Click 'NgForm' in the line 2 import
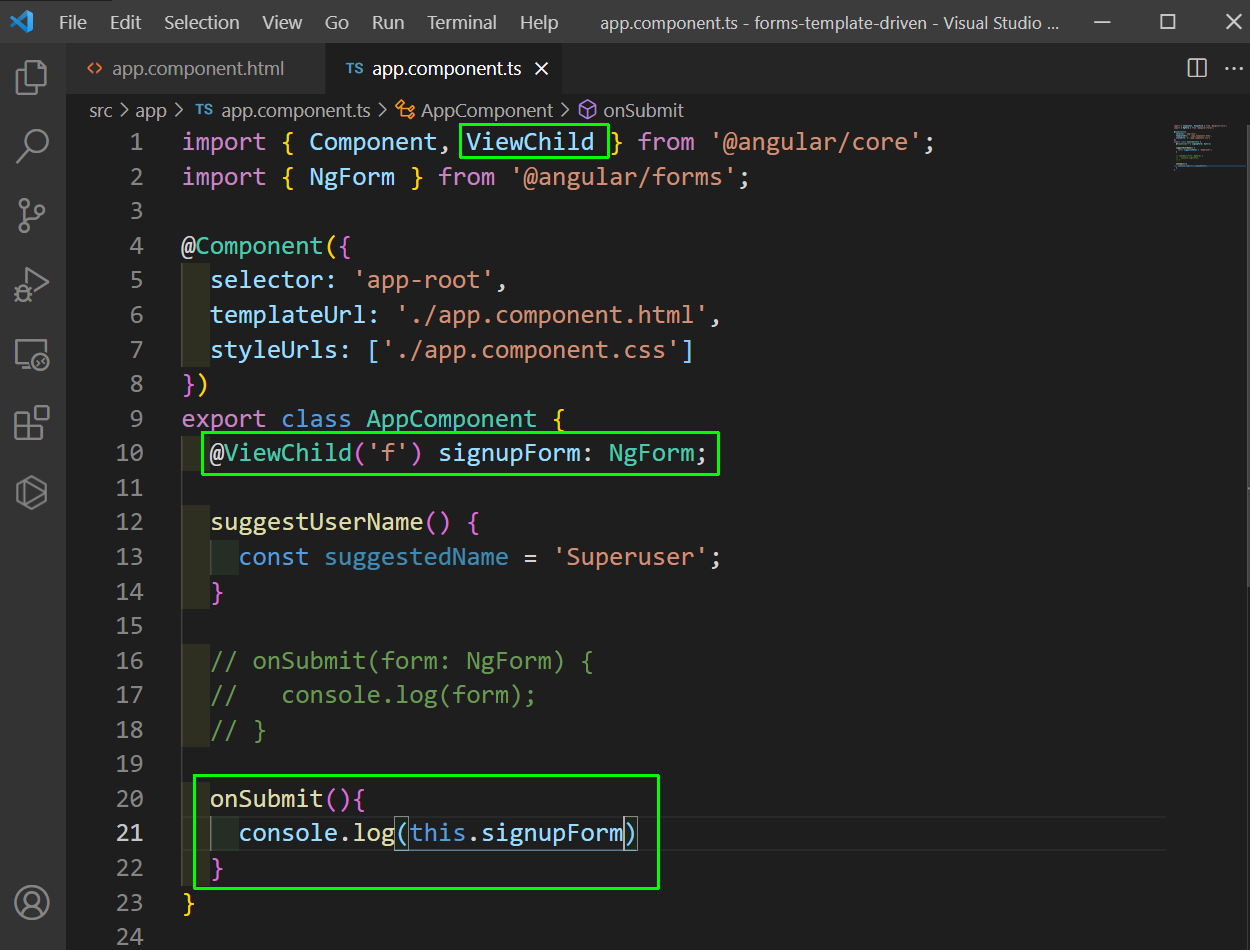This screenshot has width=1250, height=950. pos(352,177)
